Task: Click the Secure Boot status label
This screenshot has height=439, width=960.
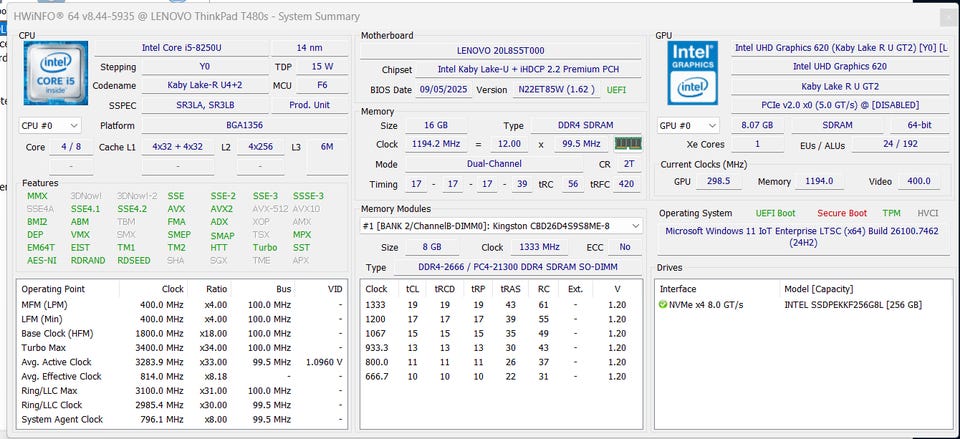Action: (840, 213)
